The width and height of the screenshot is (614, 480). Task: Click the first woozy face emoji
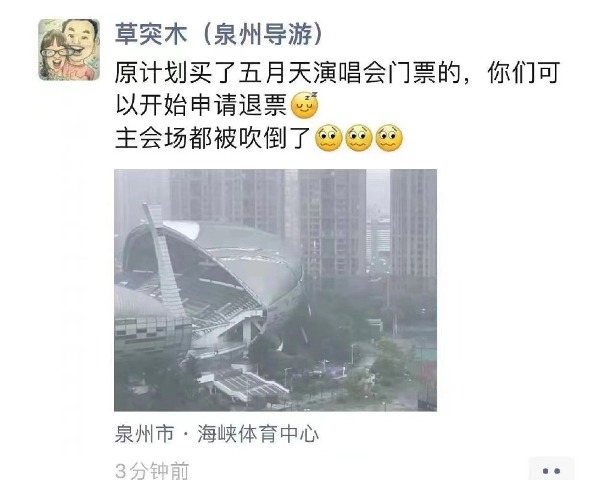tap(329, 138)
